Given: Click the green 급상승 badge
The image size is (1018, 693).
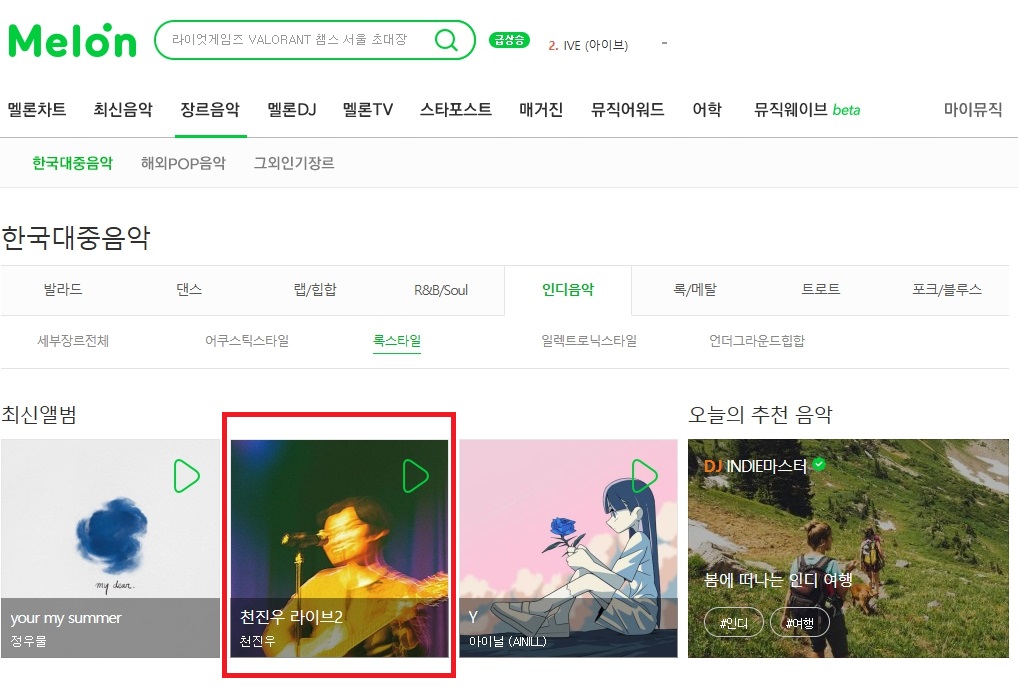Looking at the screenshot, I should click(509, 40).
